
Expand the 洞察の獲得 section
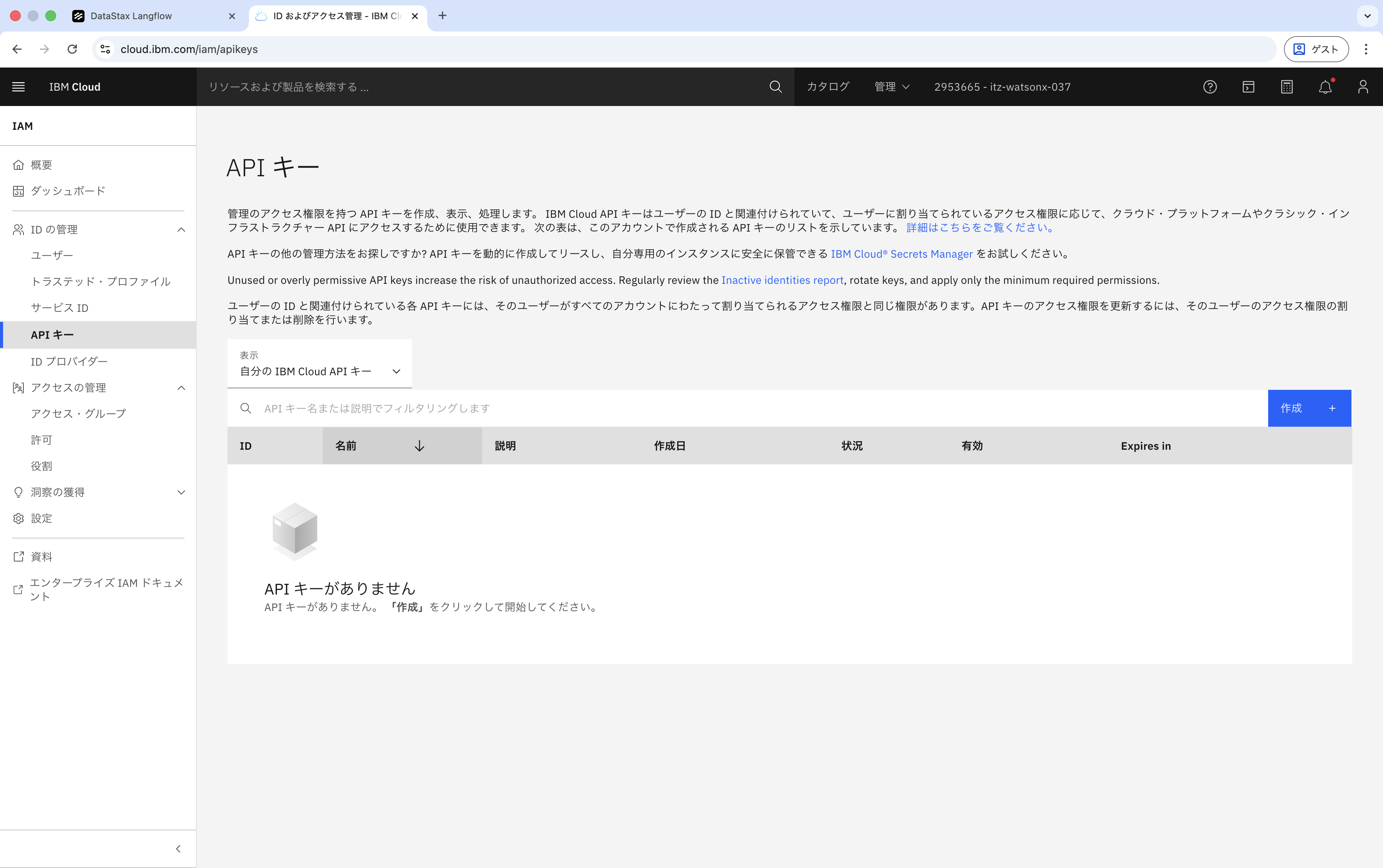click(181, 492)
